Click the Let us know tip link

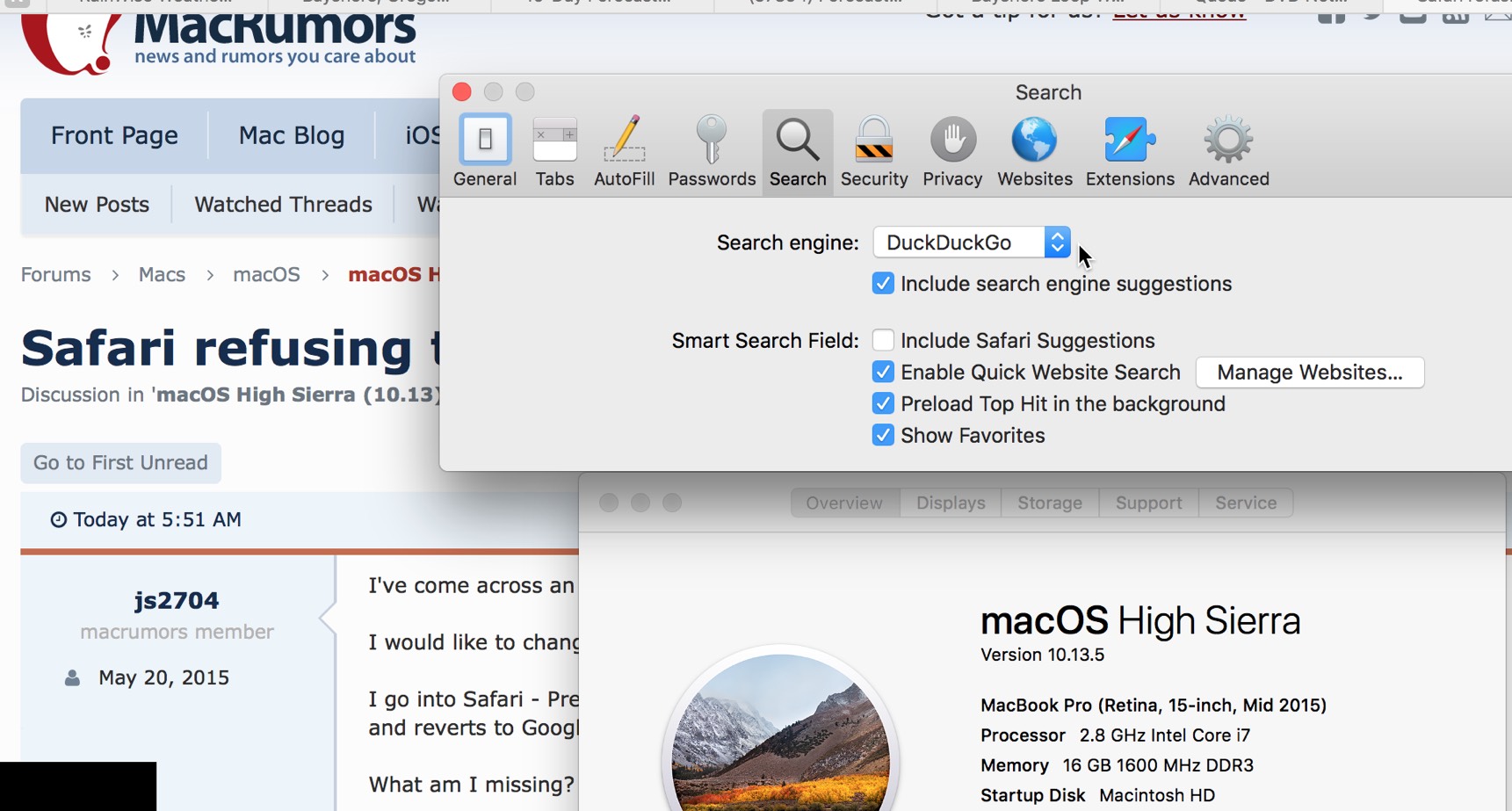[1179, 14]
